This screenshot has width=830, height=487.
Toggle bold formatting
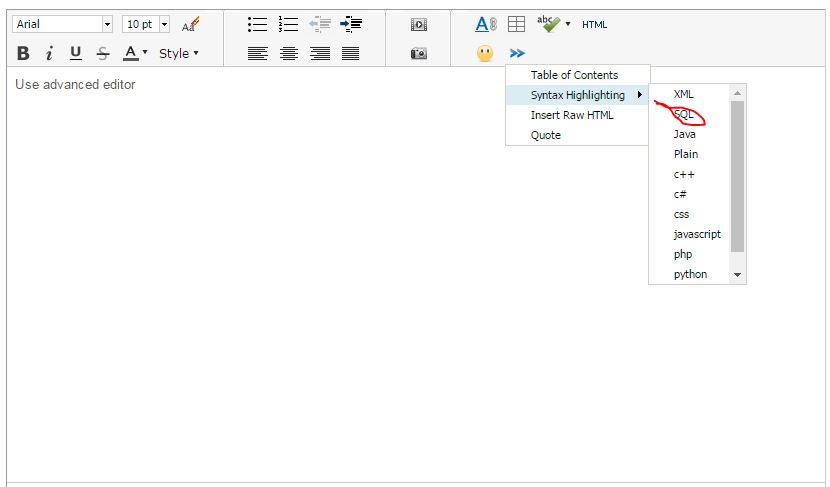coord(23,53)
